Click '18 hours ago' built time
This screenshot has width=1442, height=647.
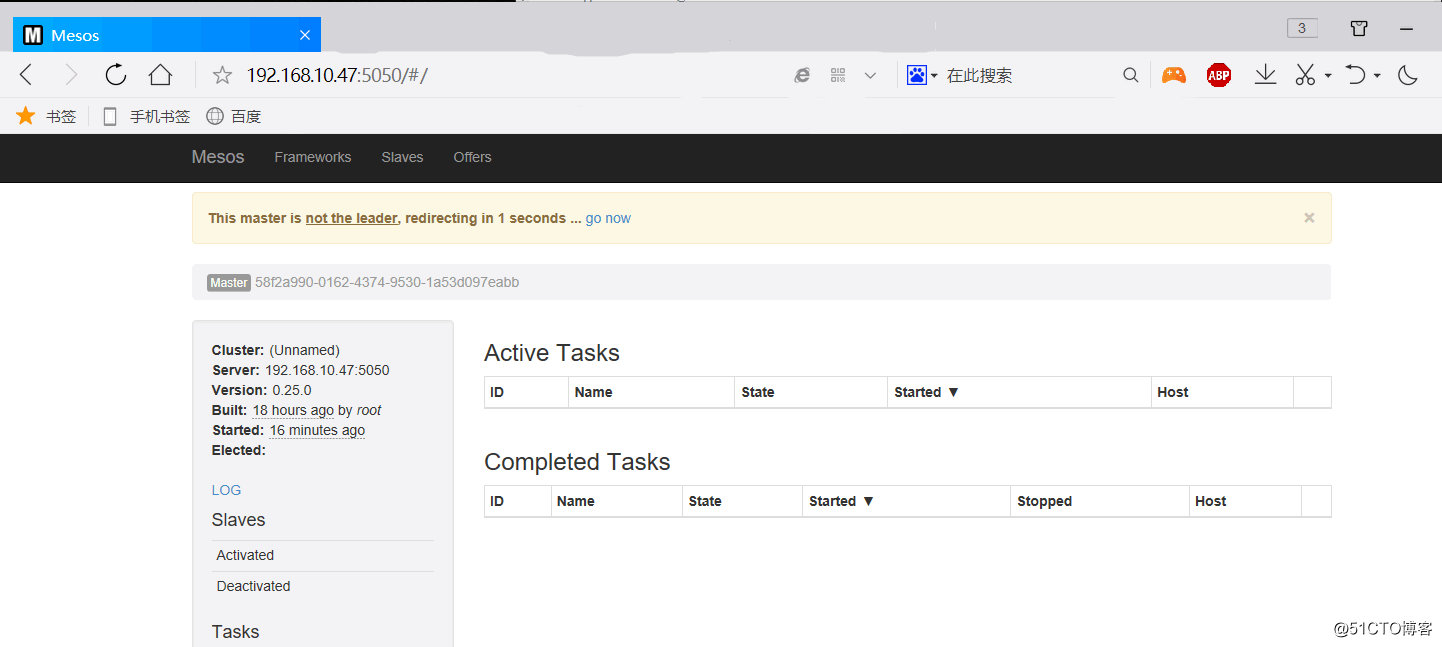tap(293, 410)
